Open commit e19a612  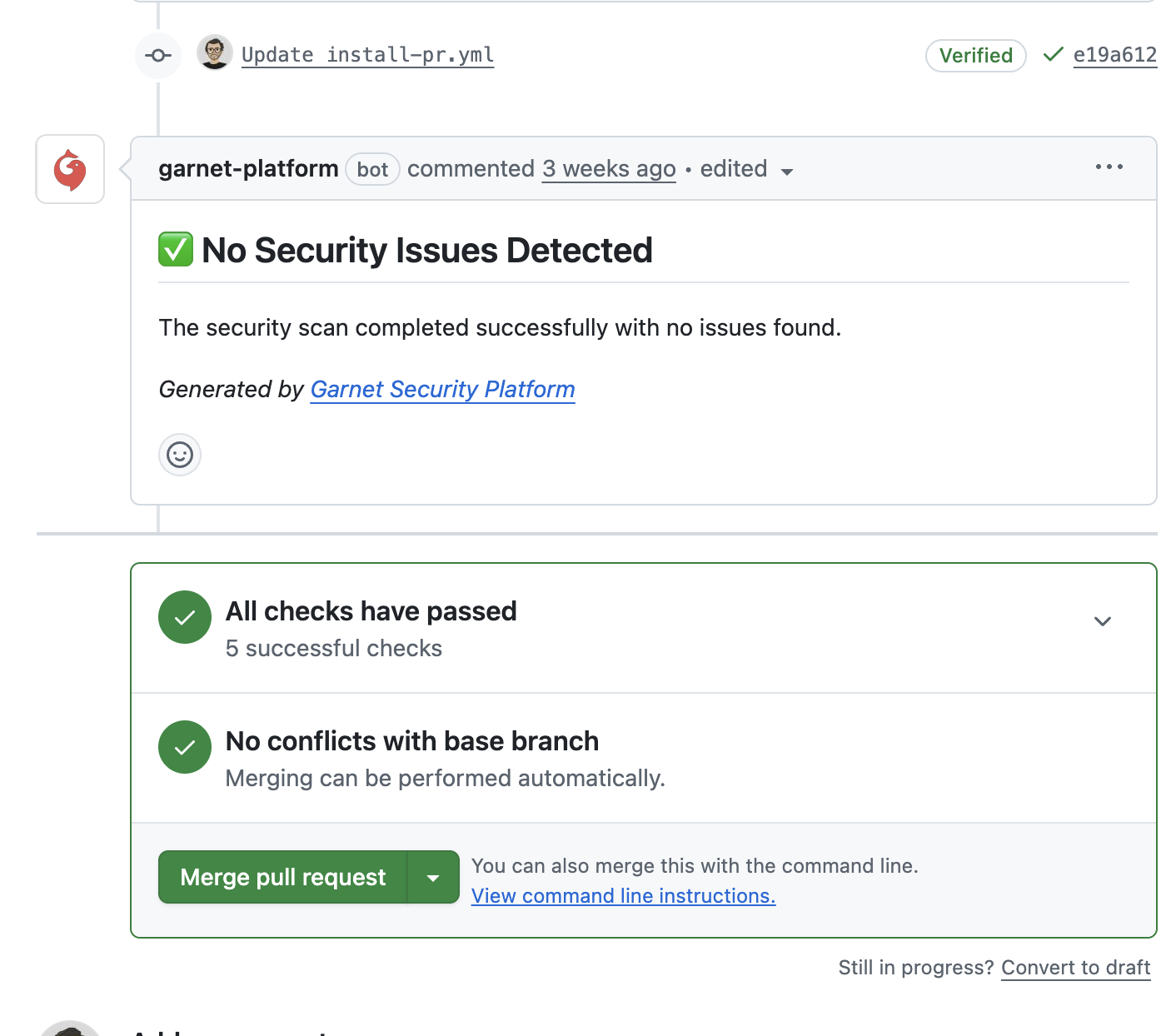[x=1114, y=55]
